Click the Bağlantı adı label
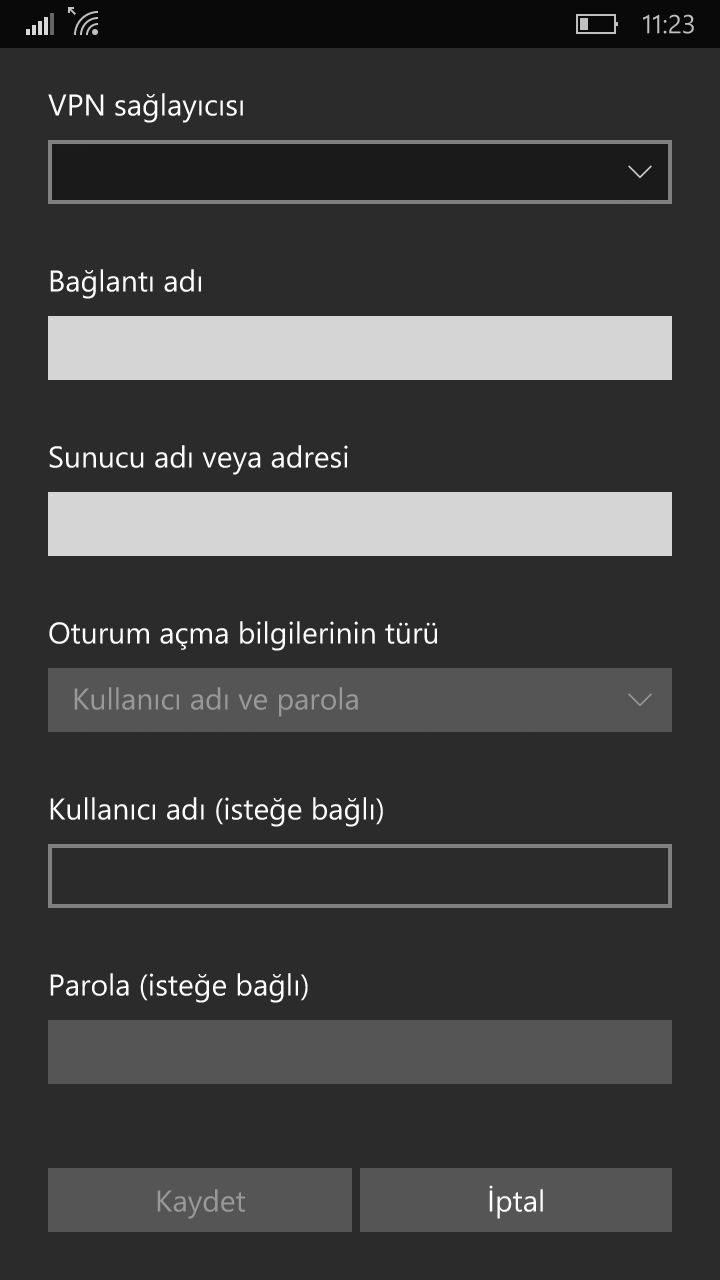720x1280 pixels. tap(126, 282)
